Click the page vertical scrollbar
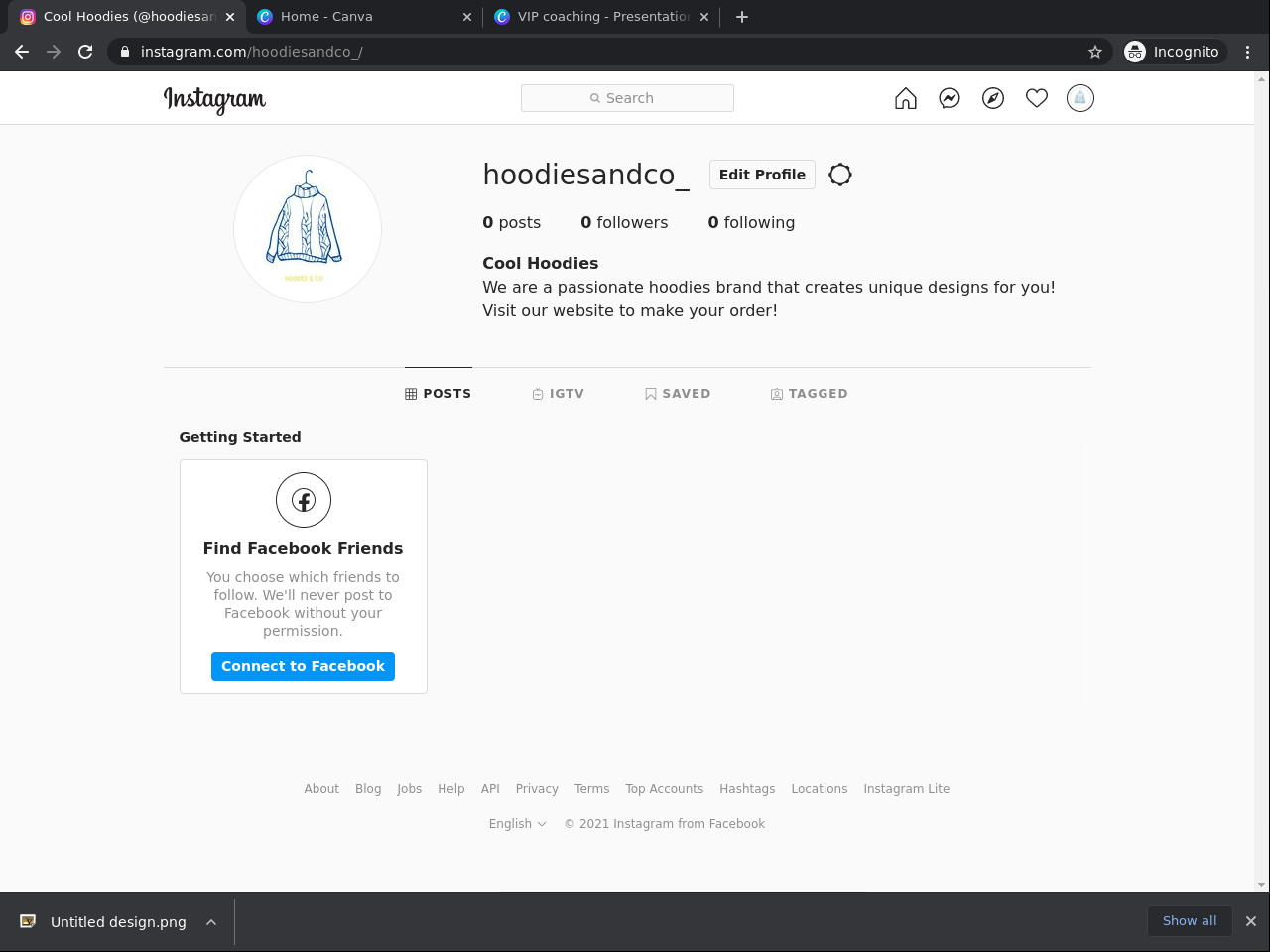 pyautogui.click(x=1262, y=481)
